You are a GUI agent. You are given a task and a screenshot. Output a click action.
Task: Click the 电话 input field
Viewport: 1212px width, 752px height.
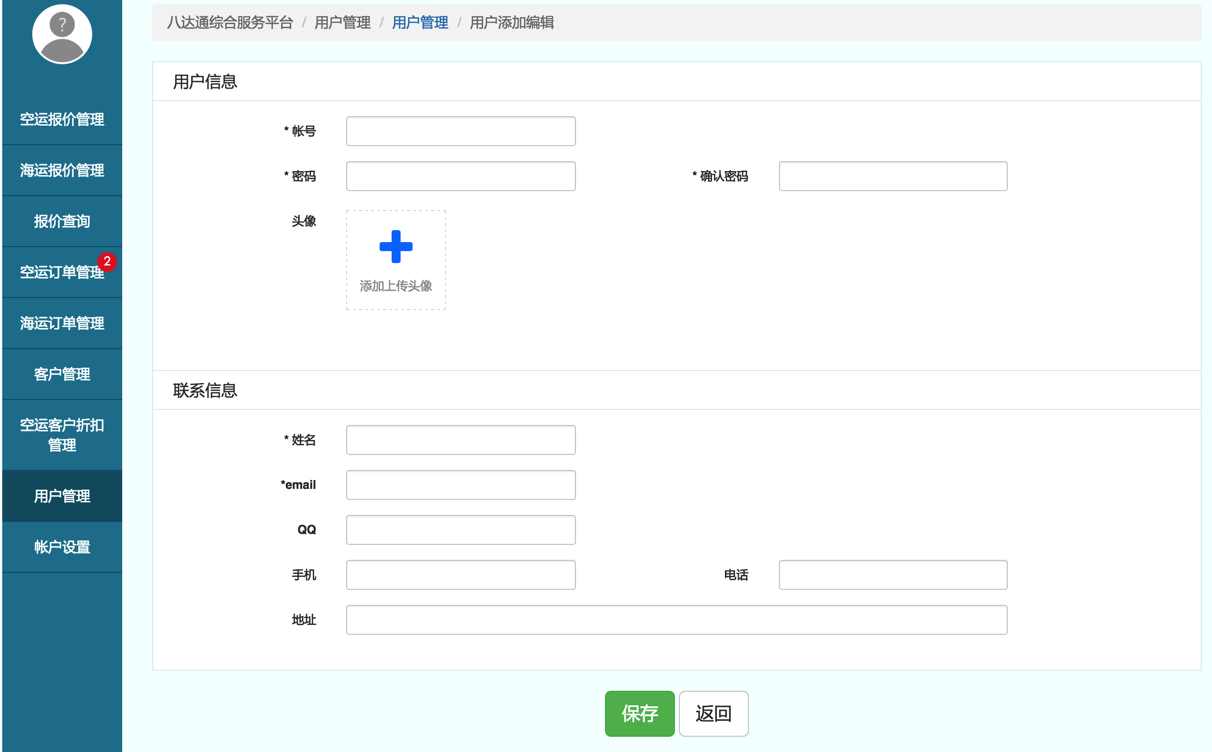pos(893,575)
